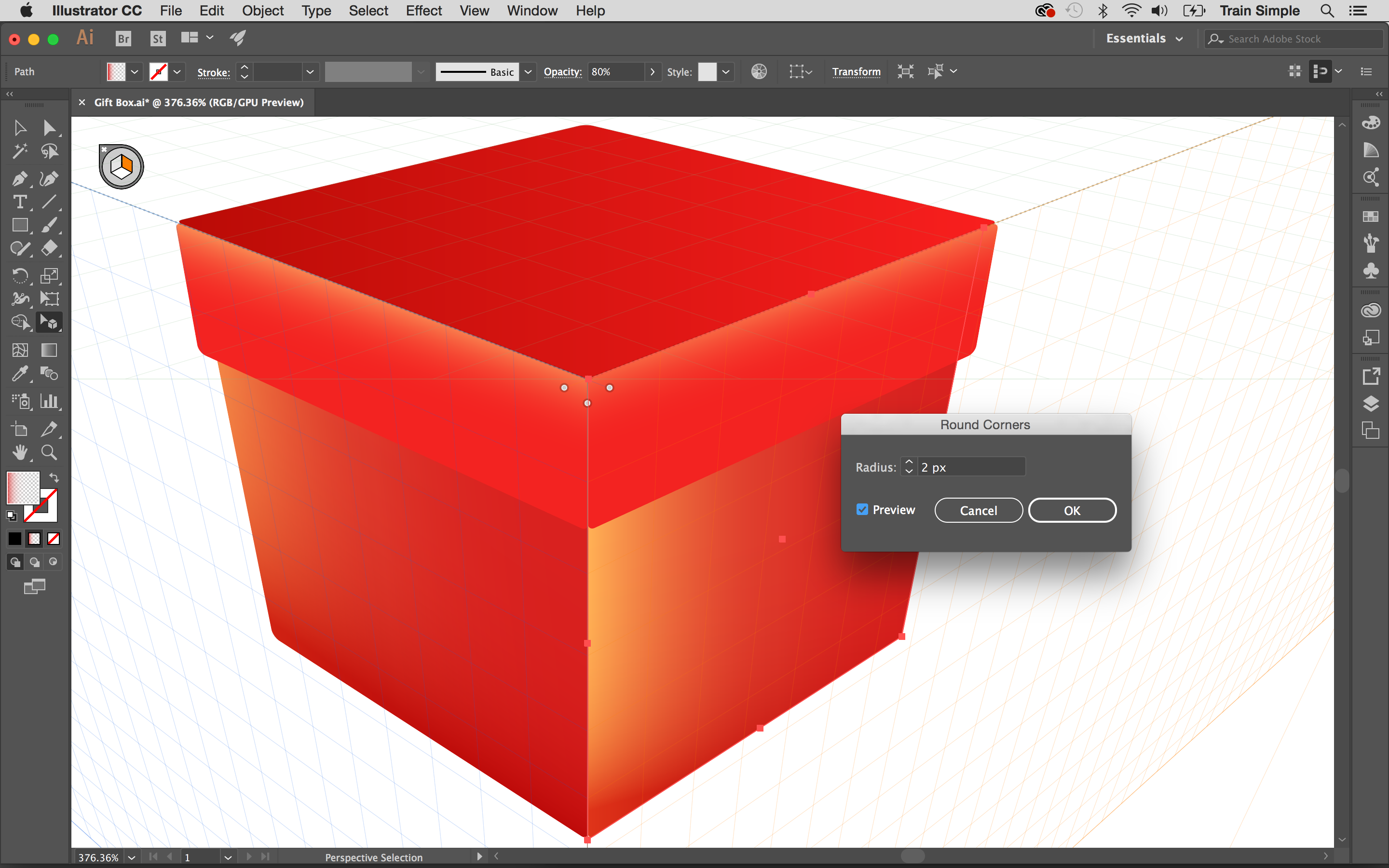Click OK in Round Corners dialog

click(x=1071, y=510)
